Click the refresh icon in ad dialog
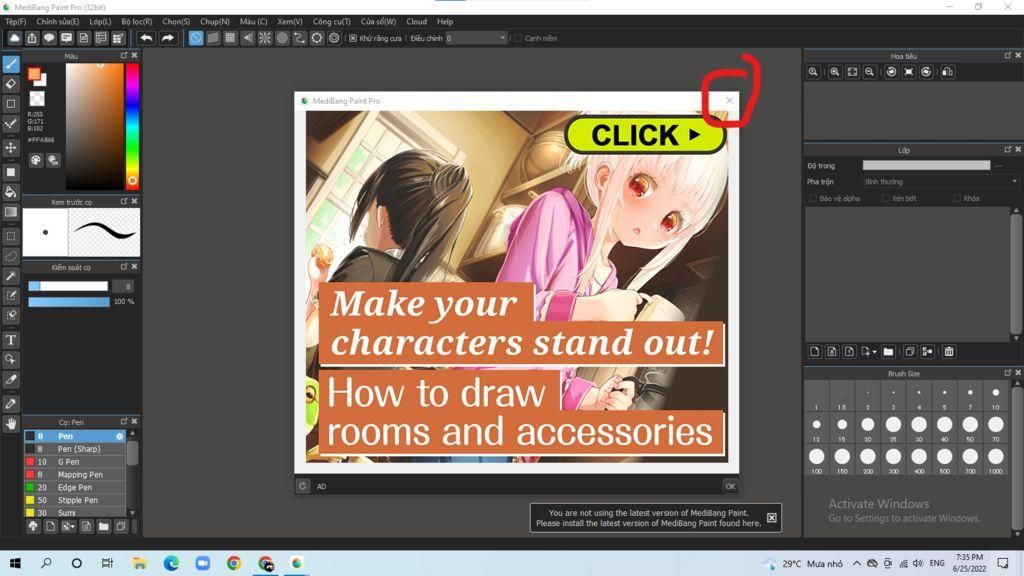This screenshot has width=1024, height=576. [302, 486]
